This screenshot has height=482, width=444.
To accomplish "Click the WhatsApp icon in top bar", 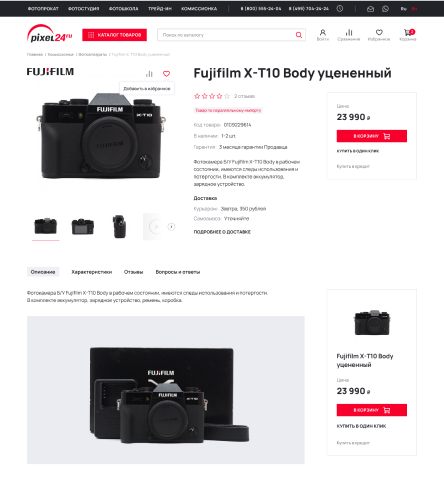I will (385, 9).
